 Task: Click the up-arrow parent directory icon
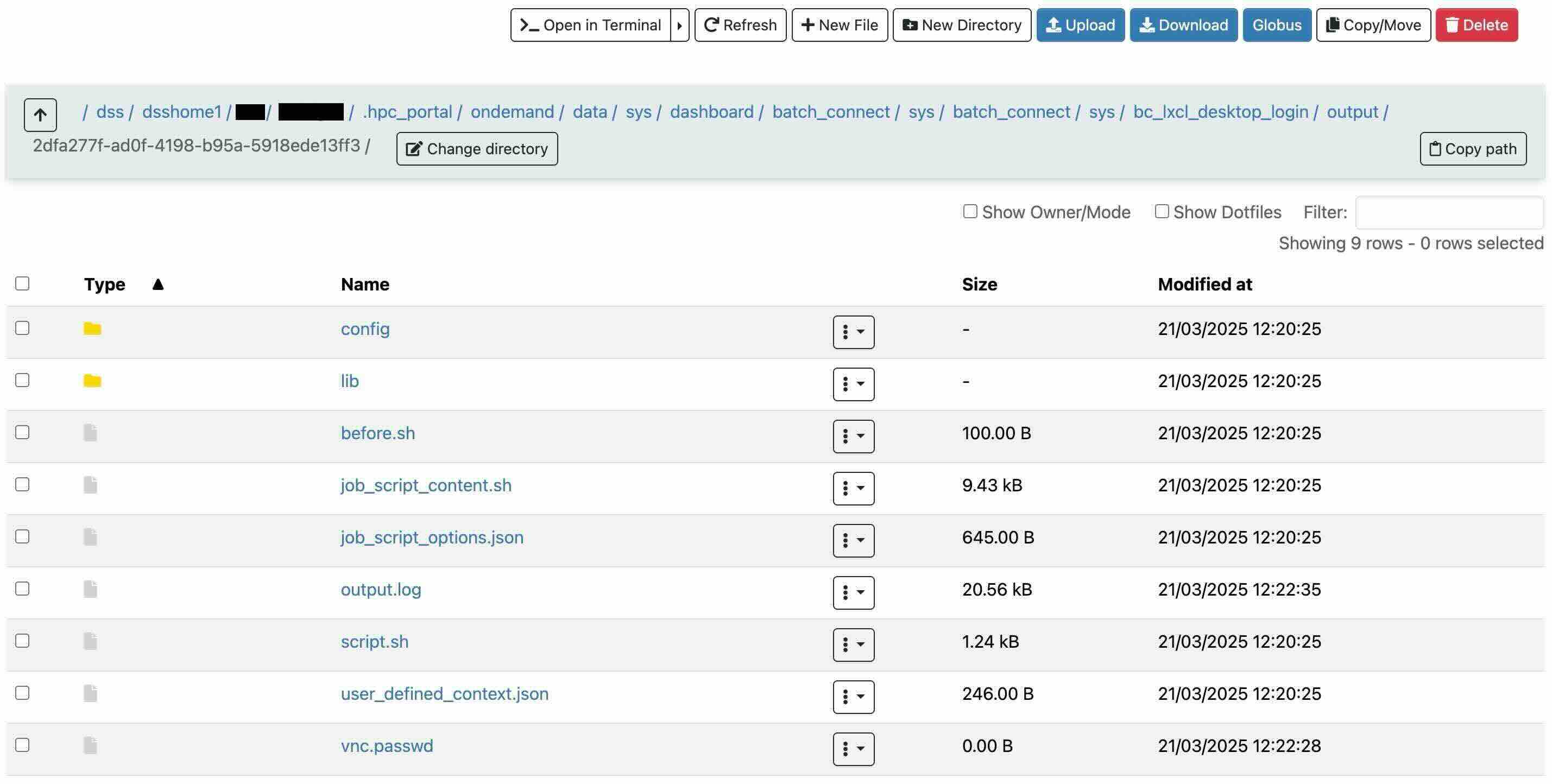pyautogui.click(x=40, y=115)
